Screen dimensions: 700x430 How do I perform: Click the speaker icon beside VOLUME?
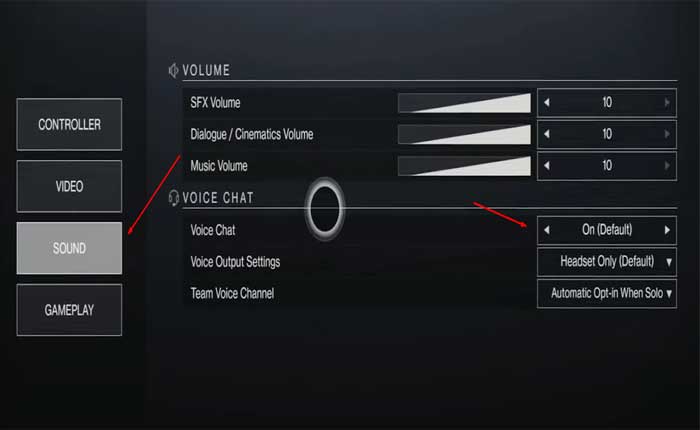click(173, 71)
